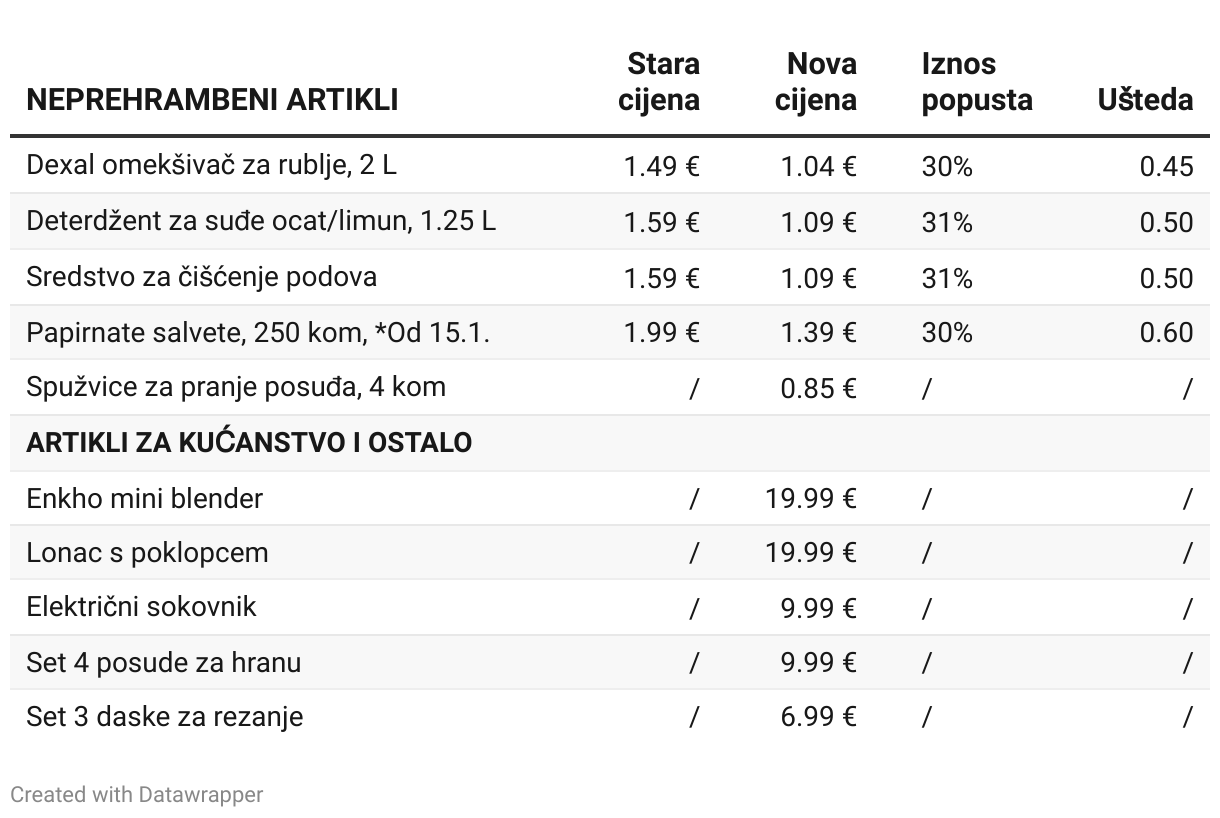
Task: Click the 'Ušteda' column header
Action: [1145, 100]
